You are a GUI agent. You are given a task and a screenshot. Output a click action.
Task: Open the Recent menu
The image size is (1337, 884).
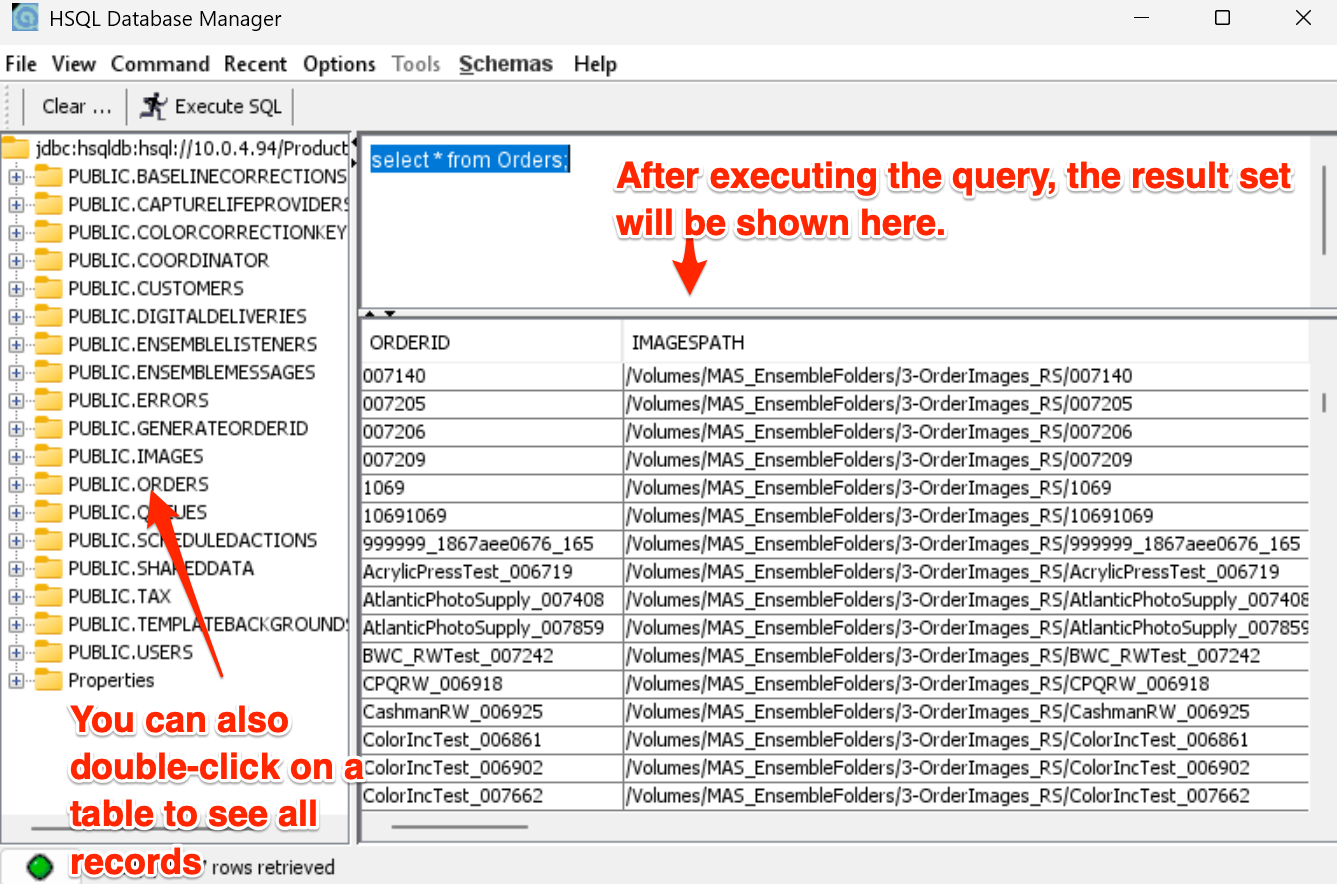(x=255, y=64)
